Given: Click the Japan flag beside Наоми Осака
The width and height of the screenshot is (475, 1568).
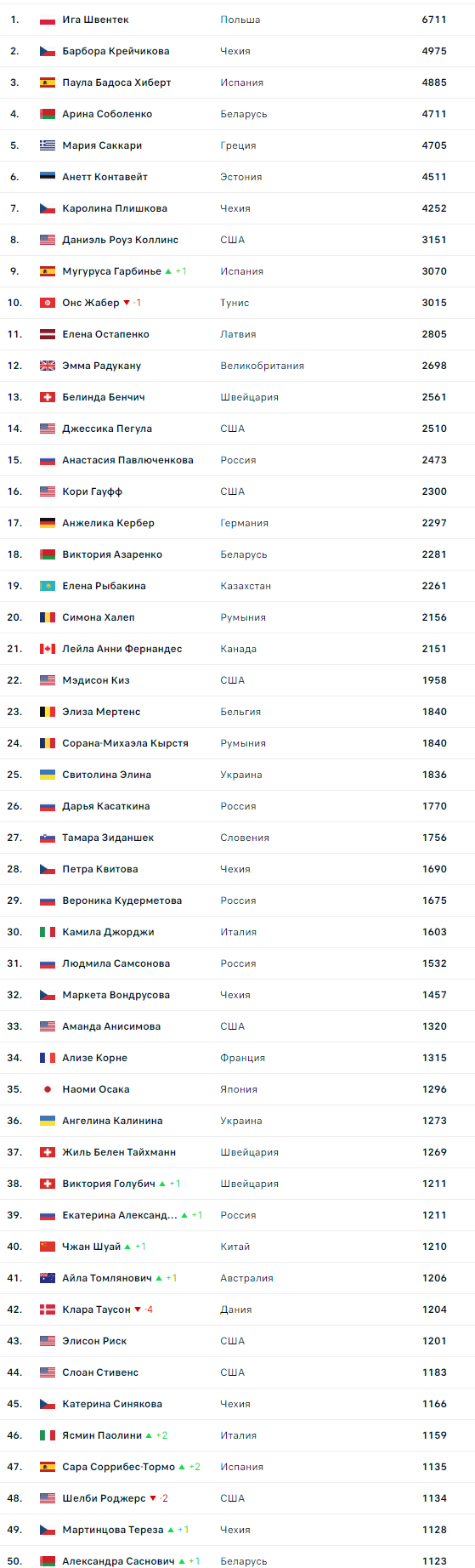Looking at the screenshot, I should pos(48,1089).
